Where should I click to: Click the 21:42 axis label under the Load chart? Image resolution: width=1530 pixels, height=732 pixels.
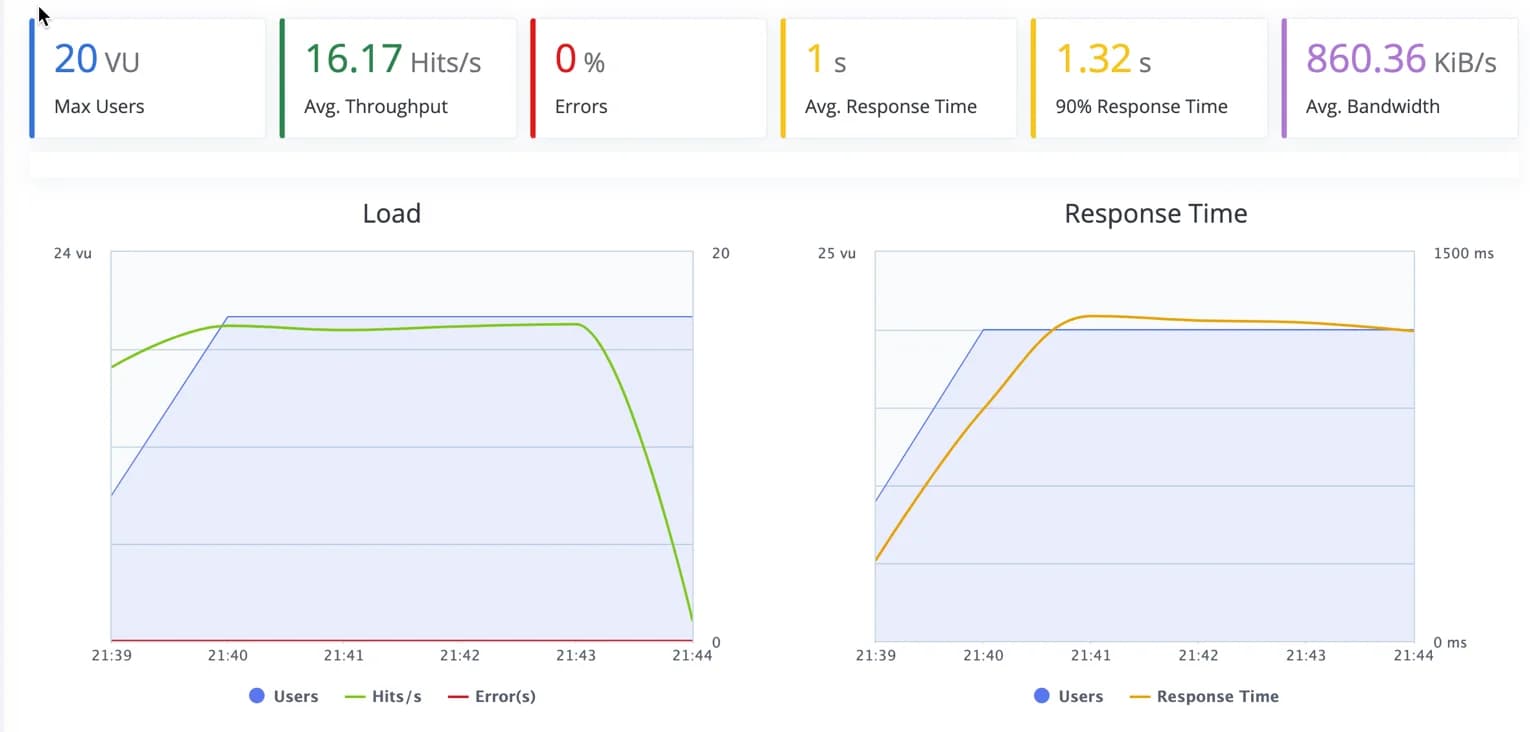(459, 655)
